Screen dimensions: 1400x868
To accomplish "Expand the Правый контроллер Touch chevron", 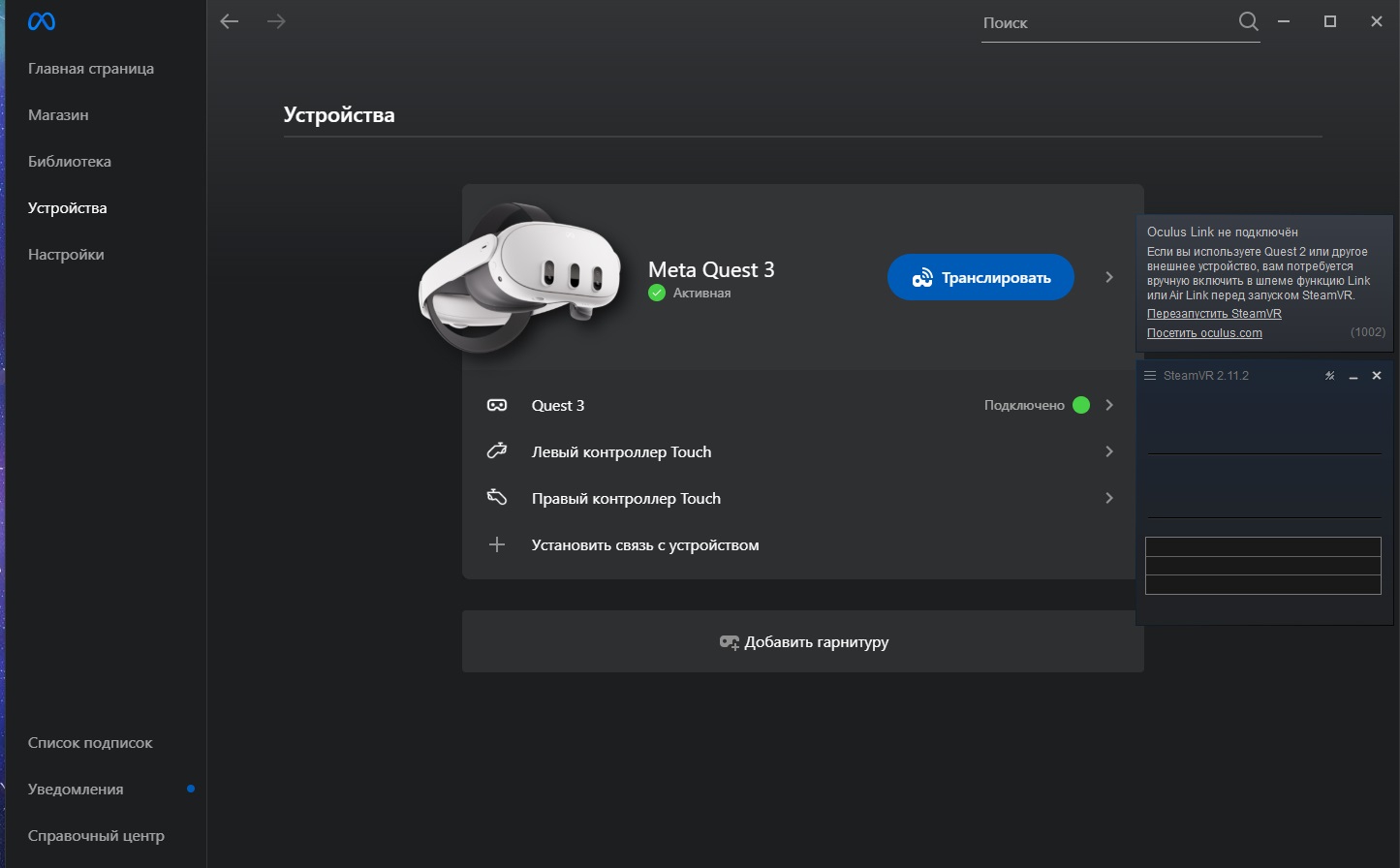I will tap(1109, 498).
